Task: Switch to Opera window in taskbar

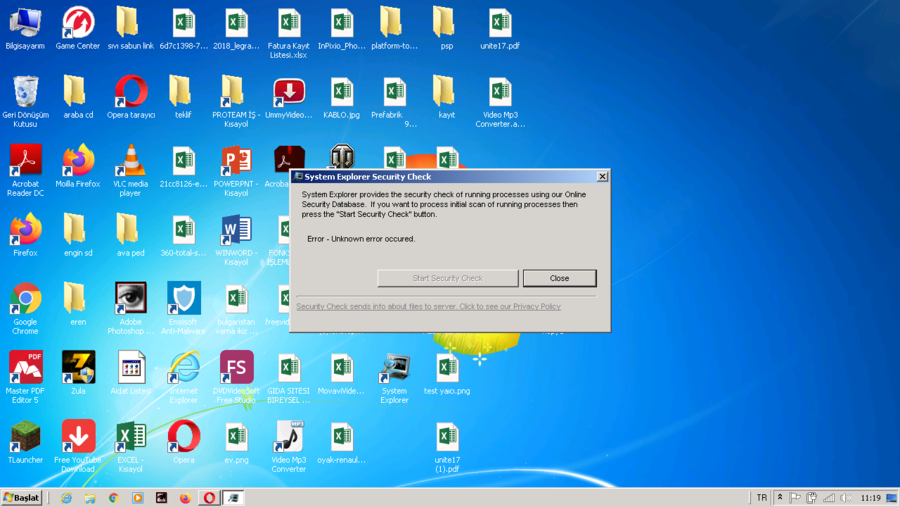Action: coord(210,498)
